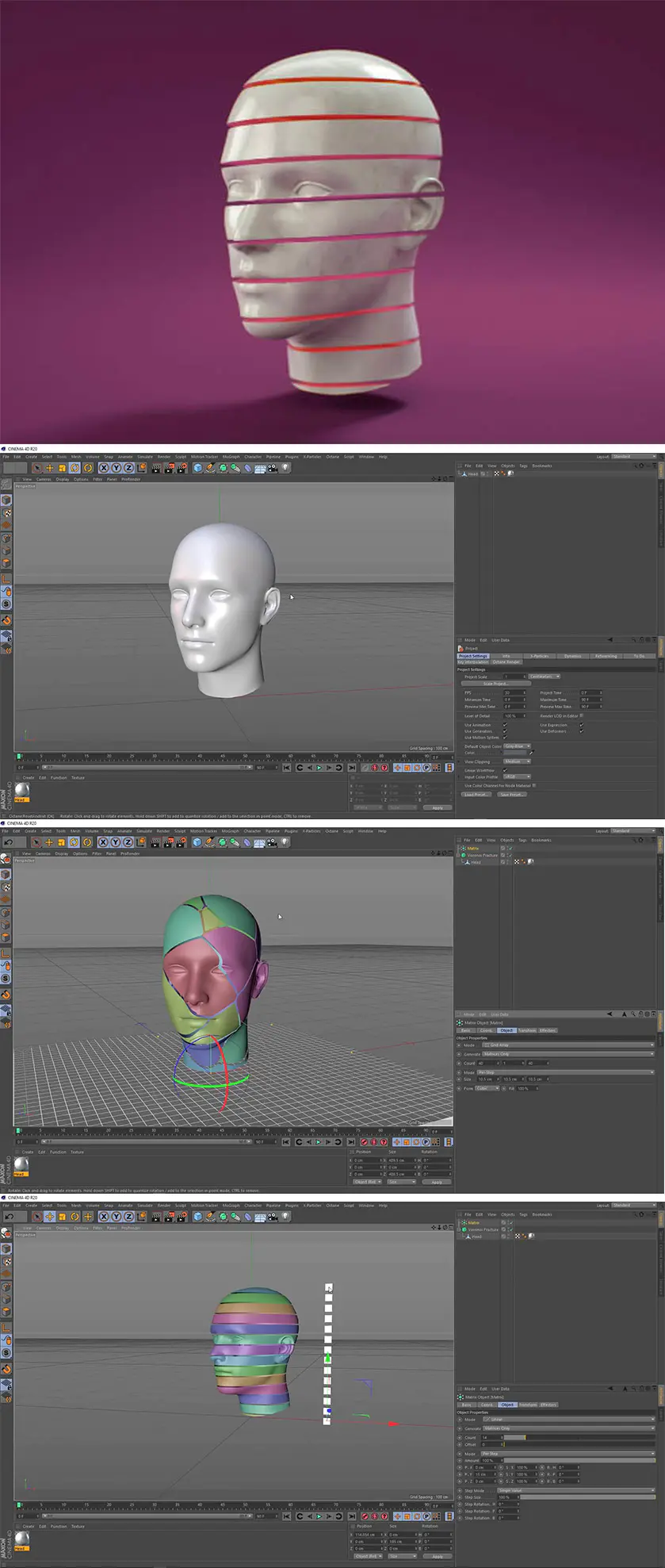665x1568 pixels.
Task: Play forward on white-head window timeline
Action: (319, 768)
